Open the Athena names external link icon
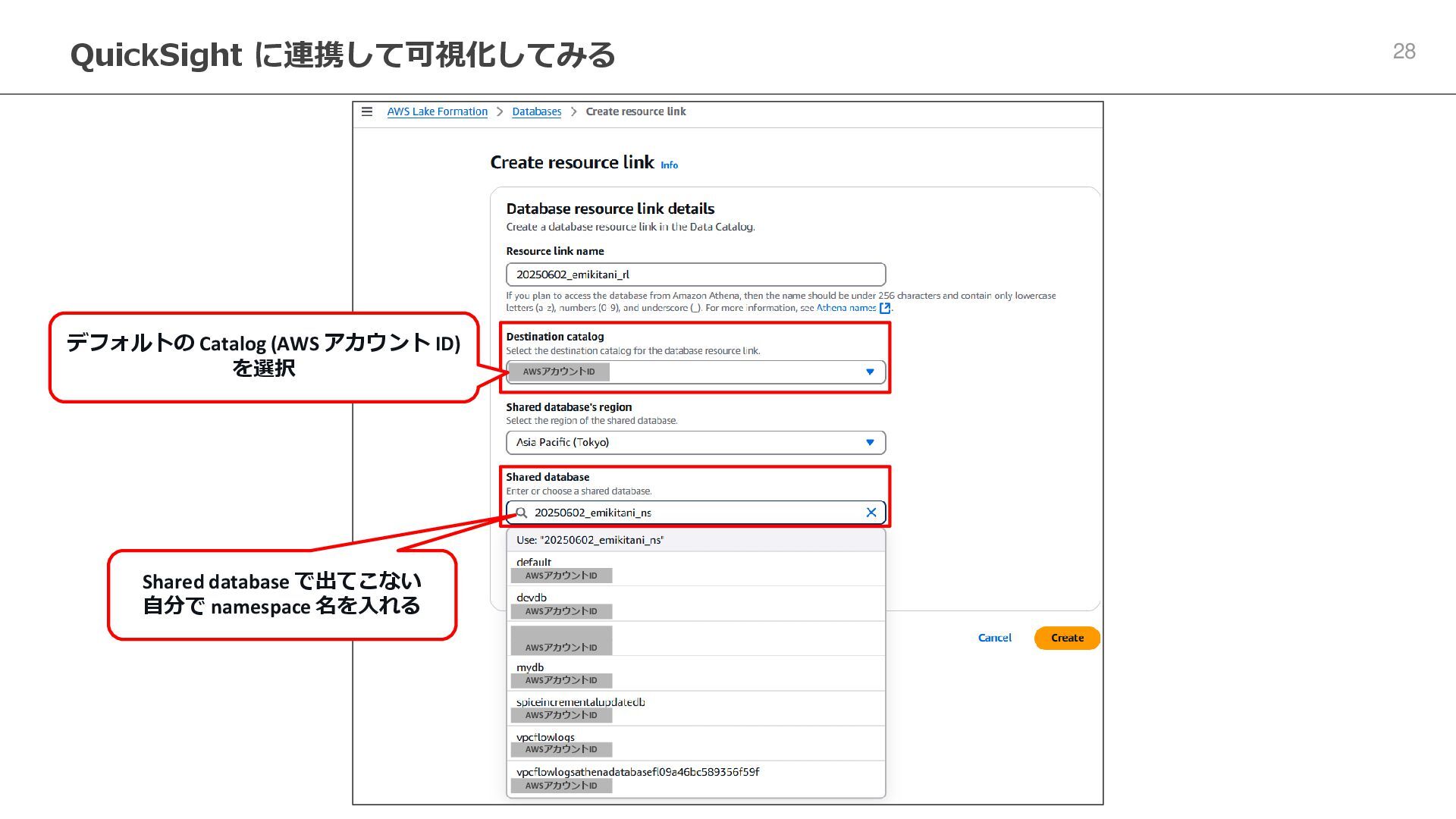 pos(884,308)
